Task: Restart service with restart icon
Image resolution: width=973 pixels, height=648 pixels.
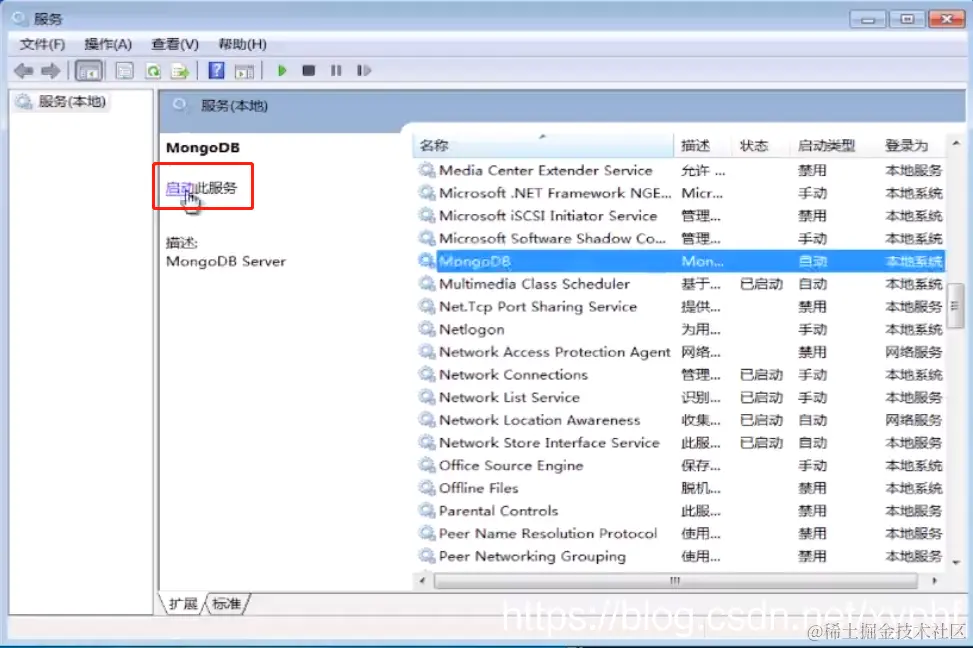Action: tap(364, 71)
